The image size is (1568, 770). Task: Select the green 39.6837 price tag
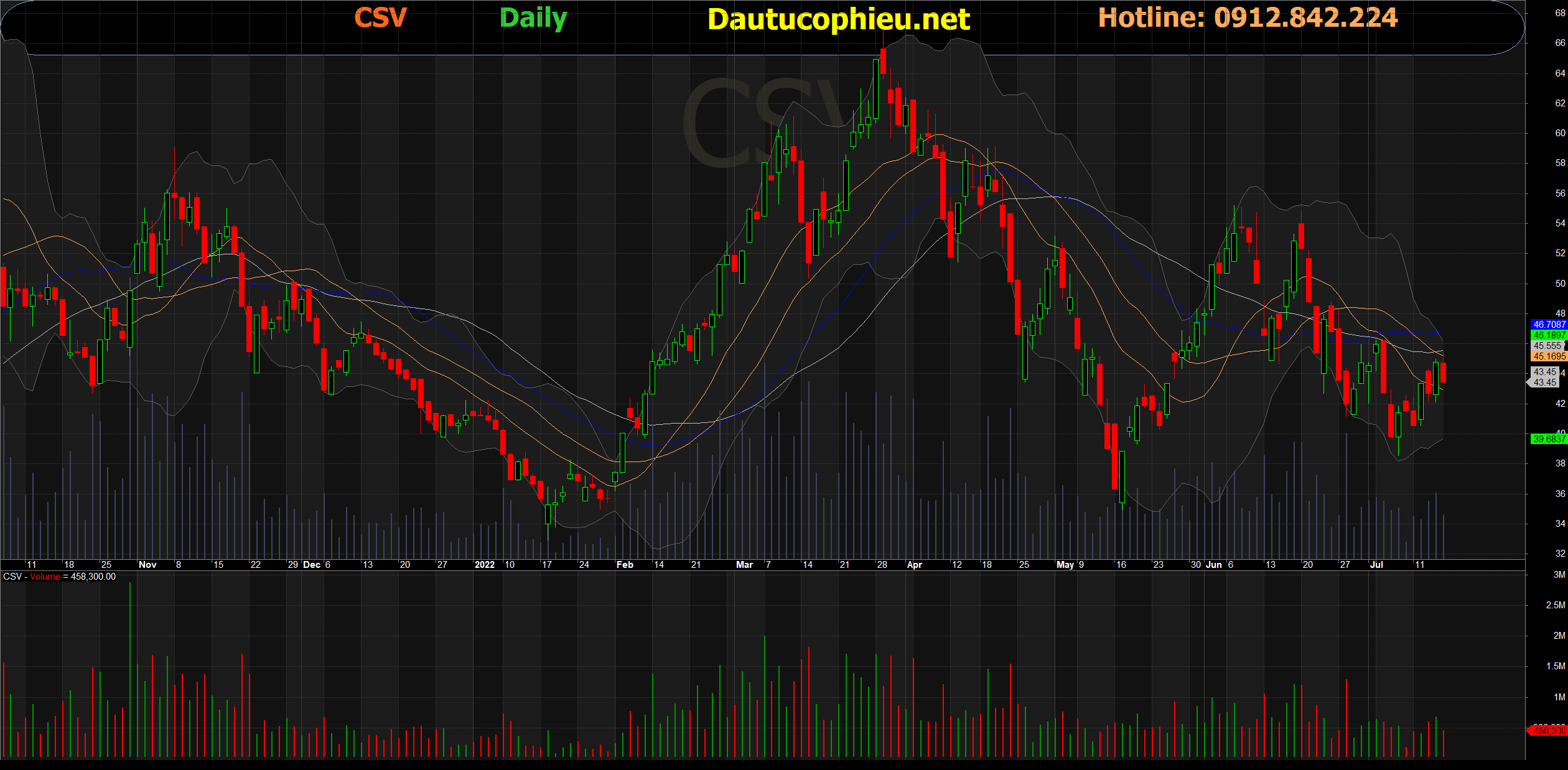pyautogui.click(x=1549, y=439)
